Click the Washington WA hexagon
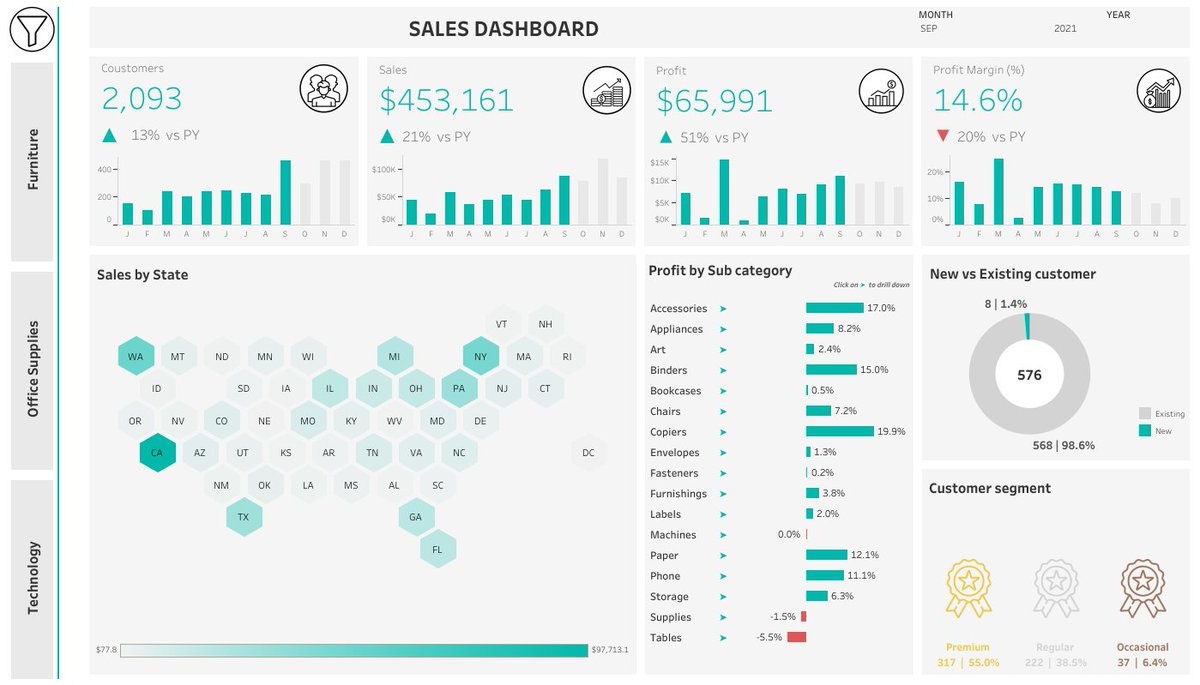 point(135,356)
